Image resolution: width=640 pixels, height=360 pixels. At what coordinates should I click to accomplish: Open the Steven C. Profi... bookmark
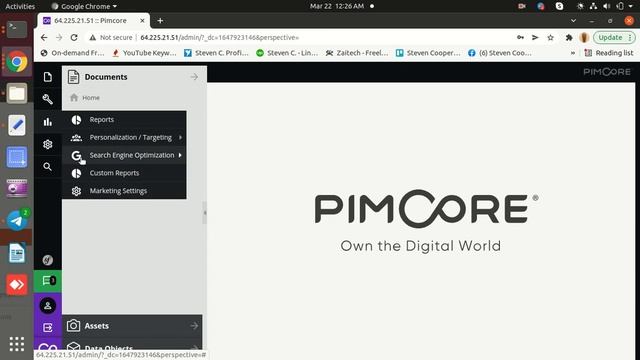[x=216, y=53]
